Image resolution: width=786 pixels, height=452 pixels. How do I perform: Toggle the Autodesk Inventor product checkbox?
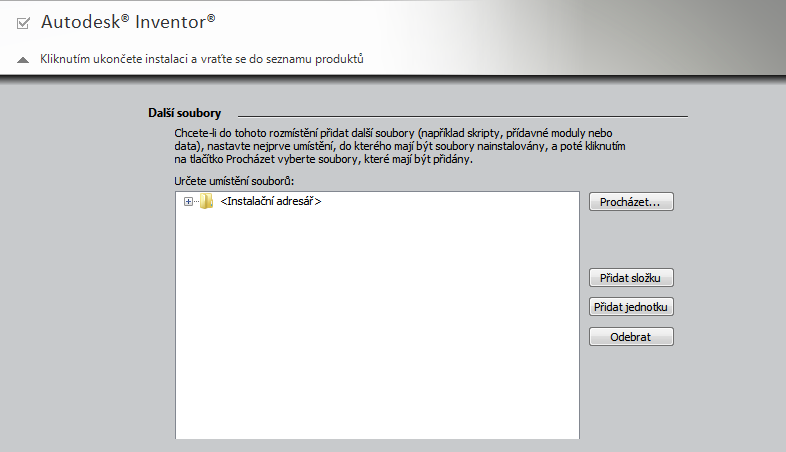tap(24, 21)
